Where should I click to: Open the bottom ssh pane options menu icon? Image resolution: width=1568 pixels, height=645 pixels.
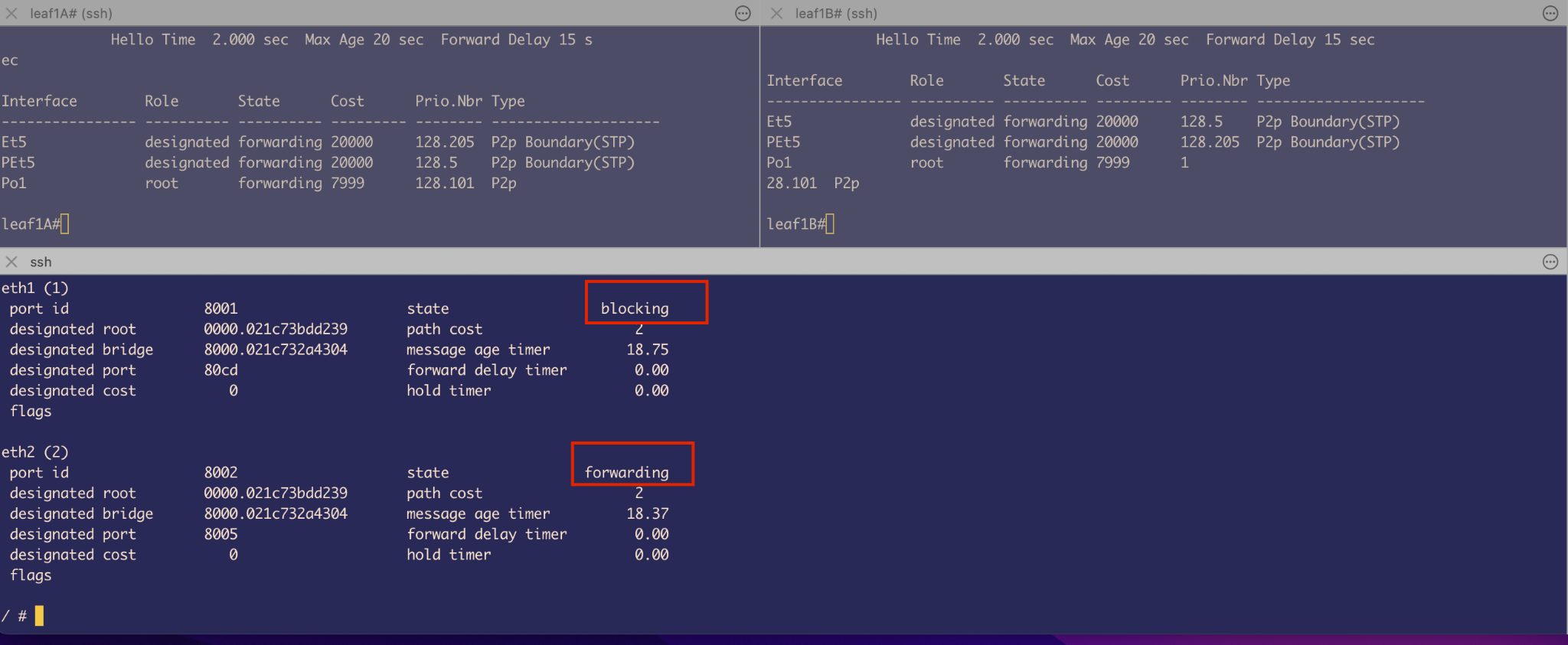coord(1550,262)
